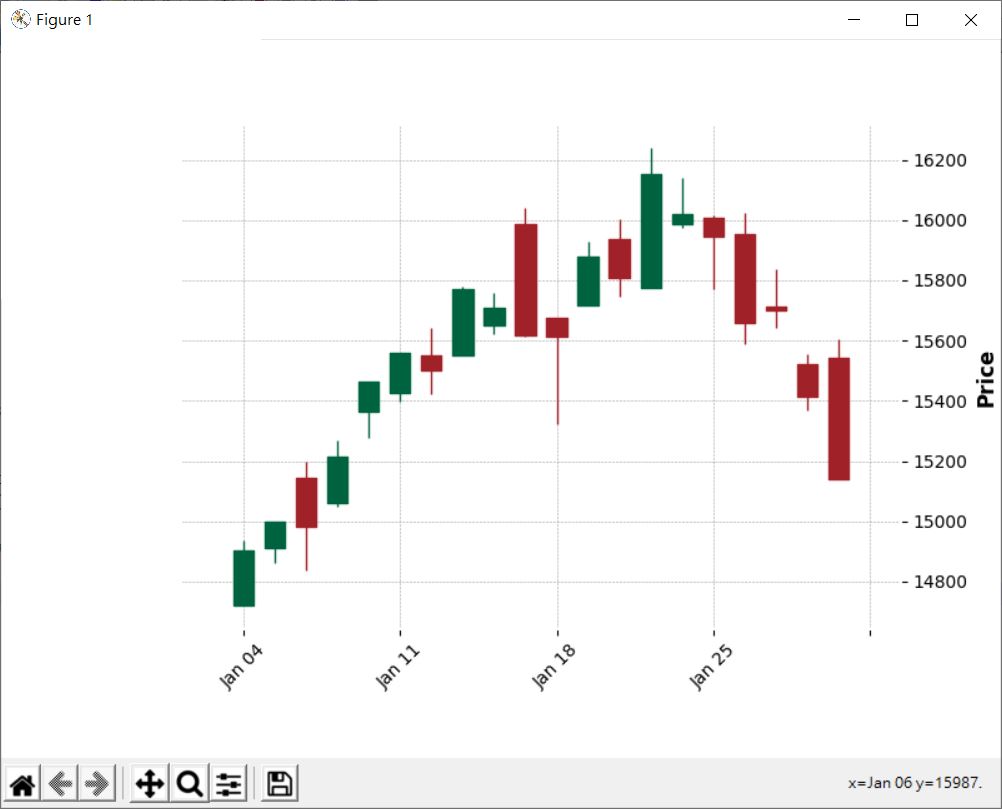1002x809 pixels.
Task: Go forward to next view arrow
Action: point(97,783)
